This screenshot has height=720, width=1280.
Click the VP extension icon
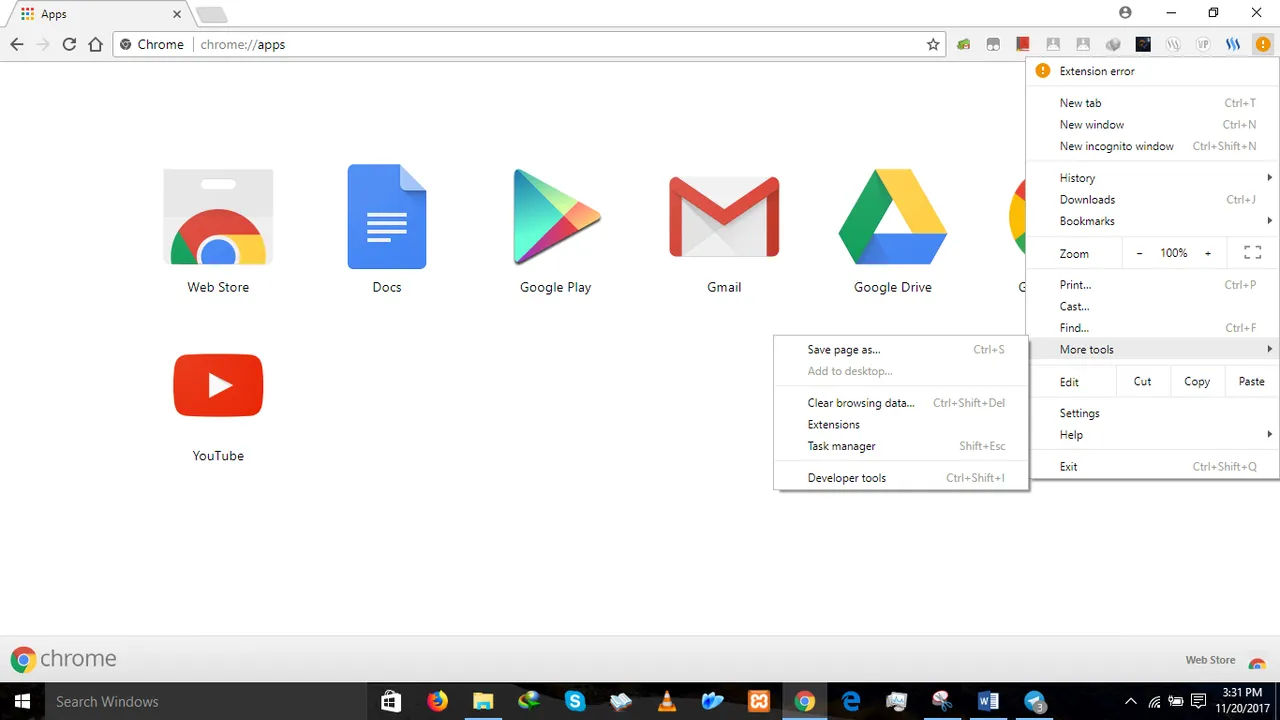pyautogui.click(x=1203, y=44)
